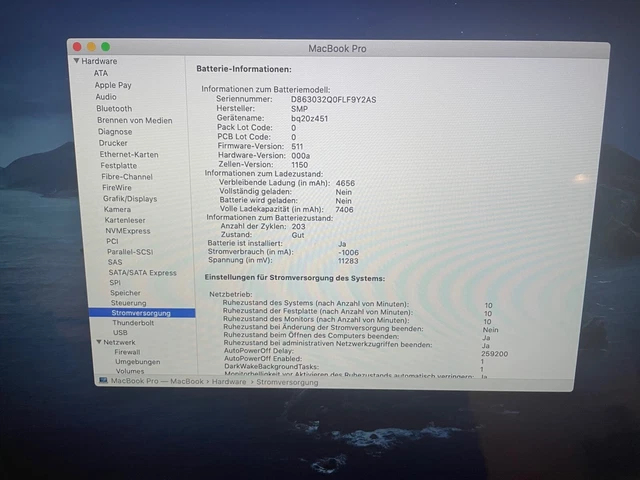640x480 pixels.
Task: Click the Hardware category label
Action: point(99,61)
